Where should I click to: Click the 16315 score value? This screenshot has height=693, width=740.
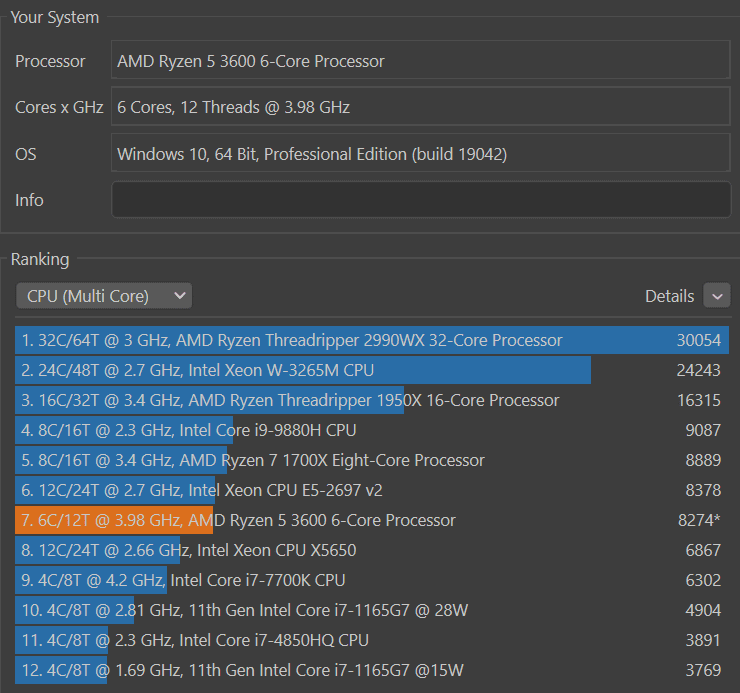698,400
